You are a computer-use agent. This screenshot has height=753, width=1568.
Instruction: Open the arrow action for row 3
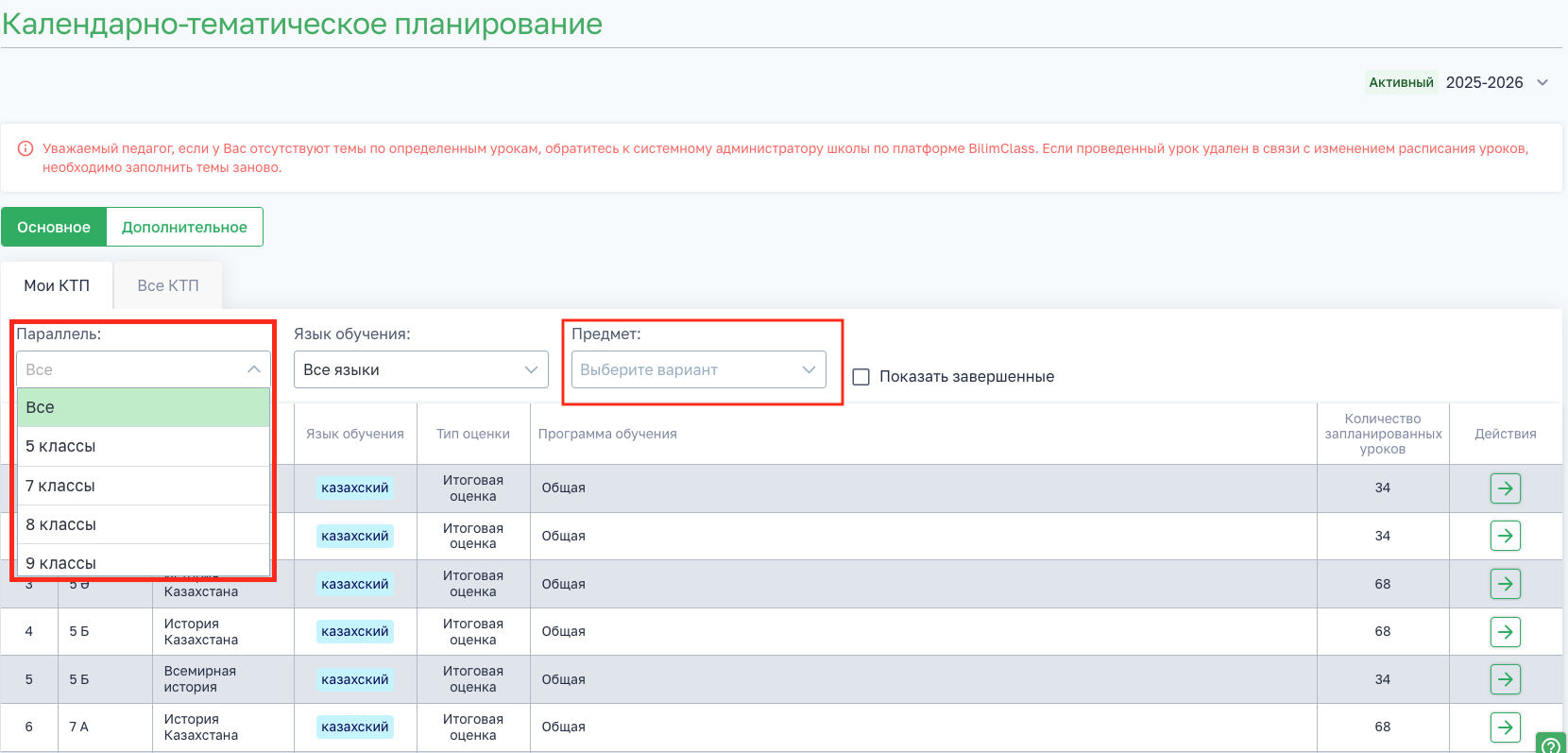pyautogui.click(x=1505, y=584)
